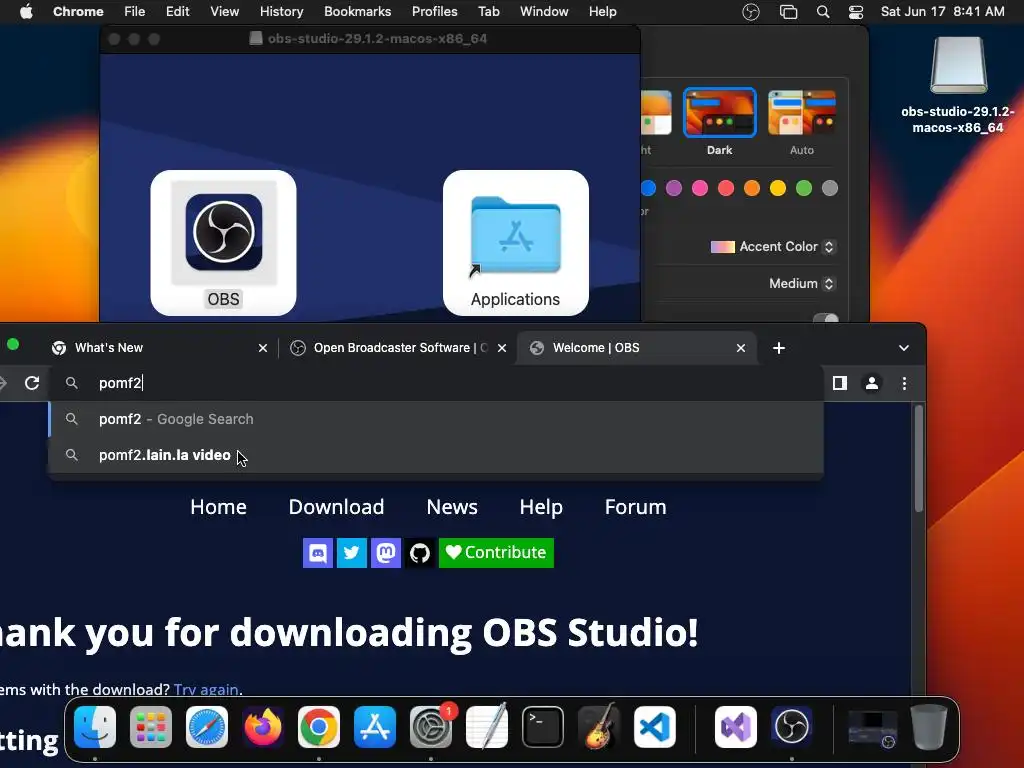Open the App Store dock icon
The image size is (1024, 768).
coord(375,727)
